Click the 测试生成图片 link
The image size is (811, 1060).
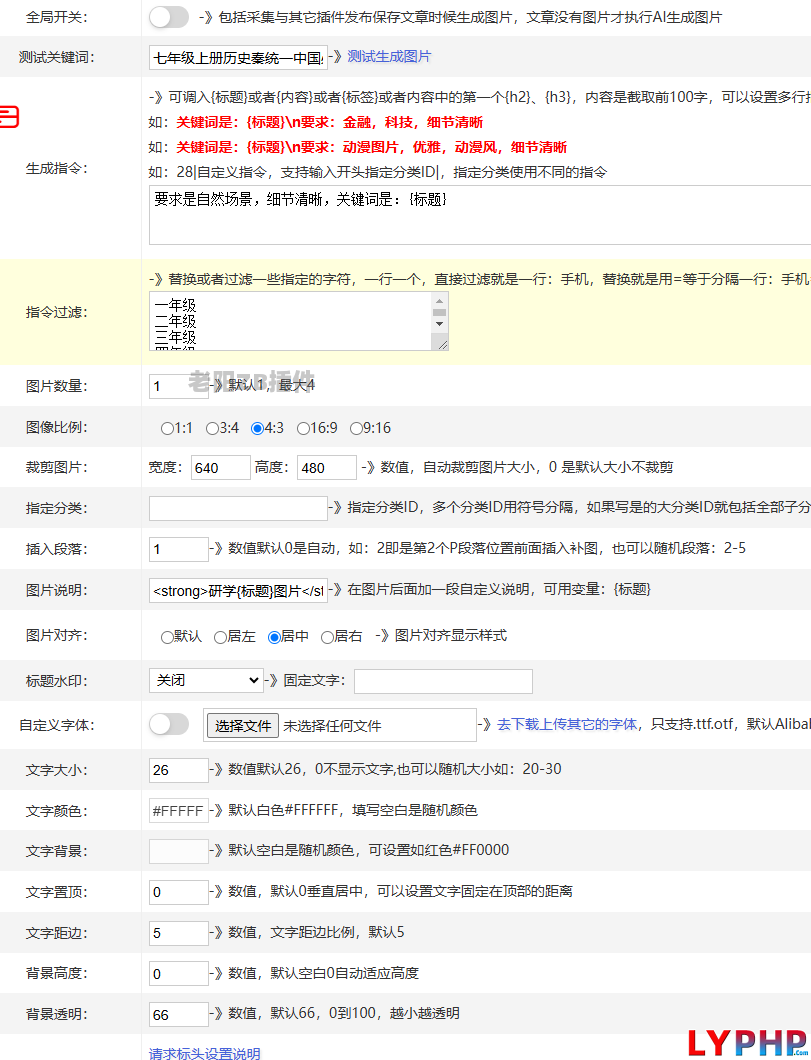pos(389,57)
